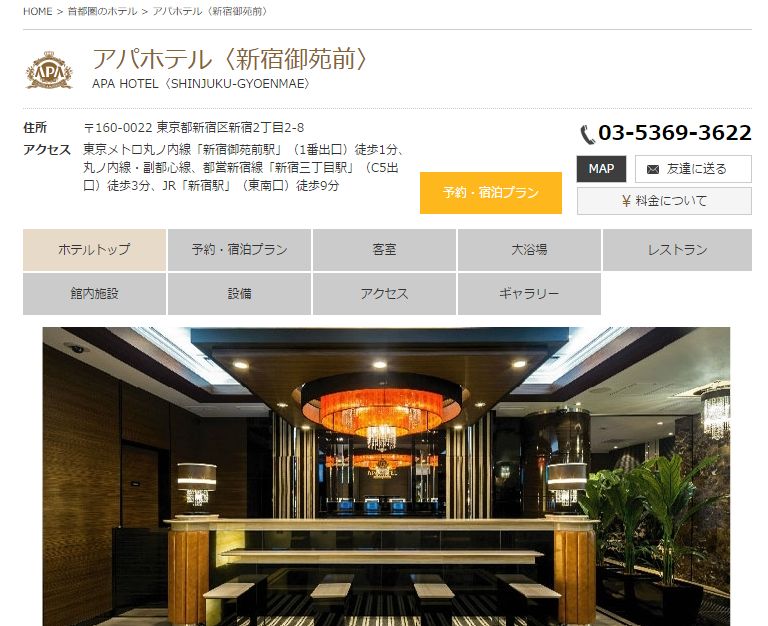Click the orange 予約・宿泊プラン button

point(491,193)
